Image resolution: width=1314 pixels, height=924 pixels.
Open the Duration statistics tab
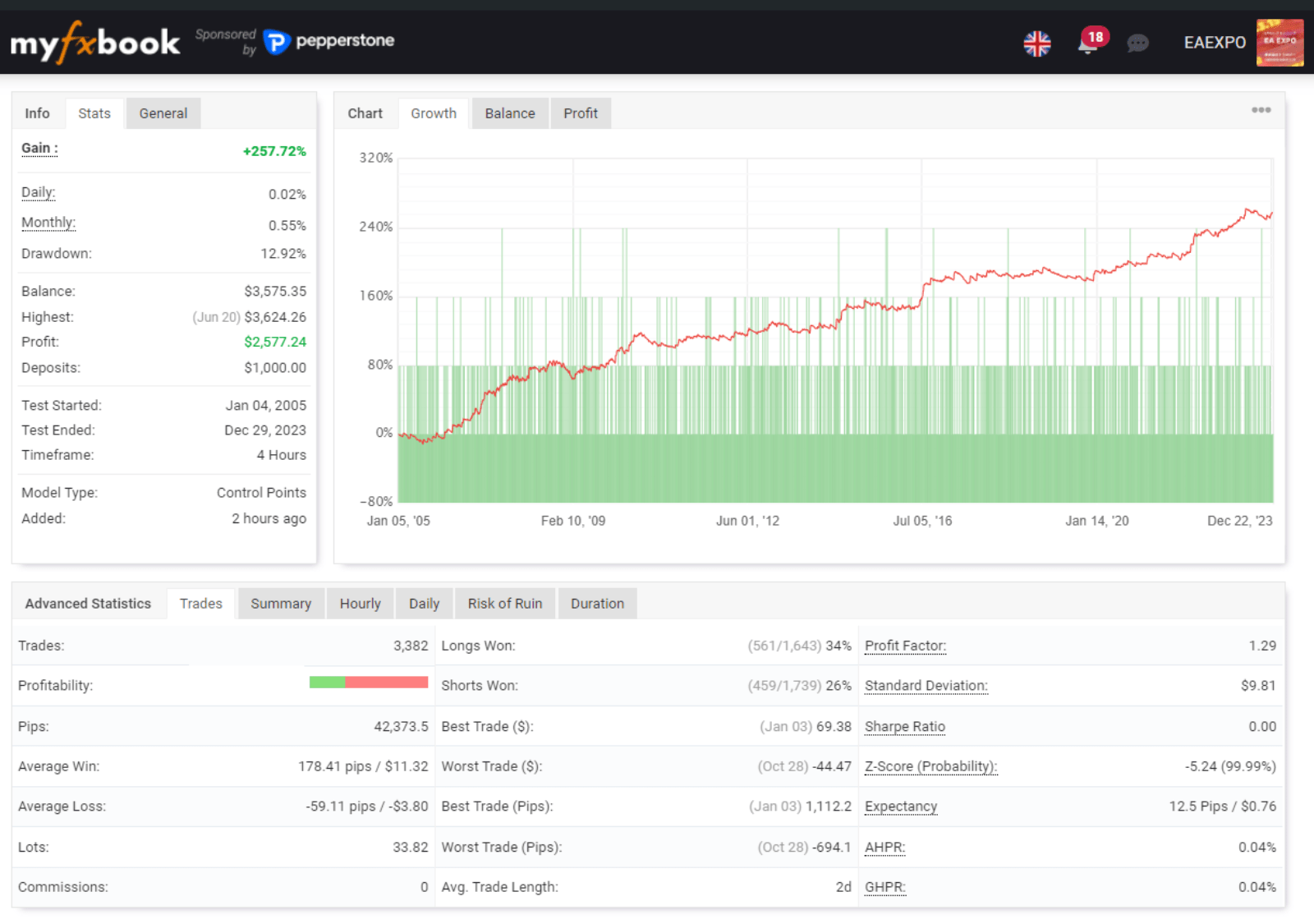pos(598,604)
